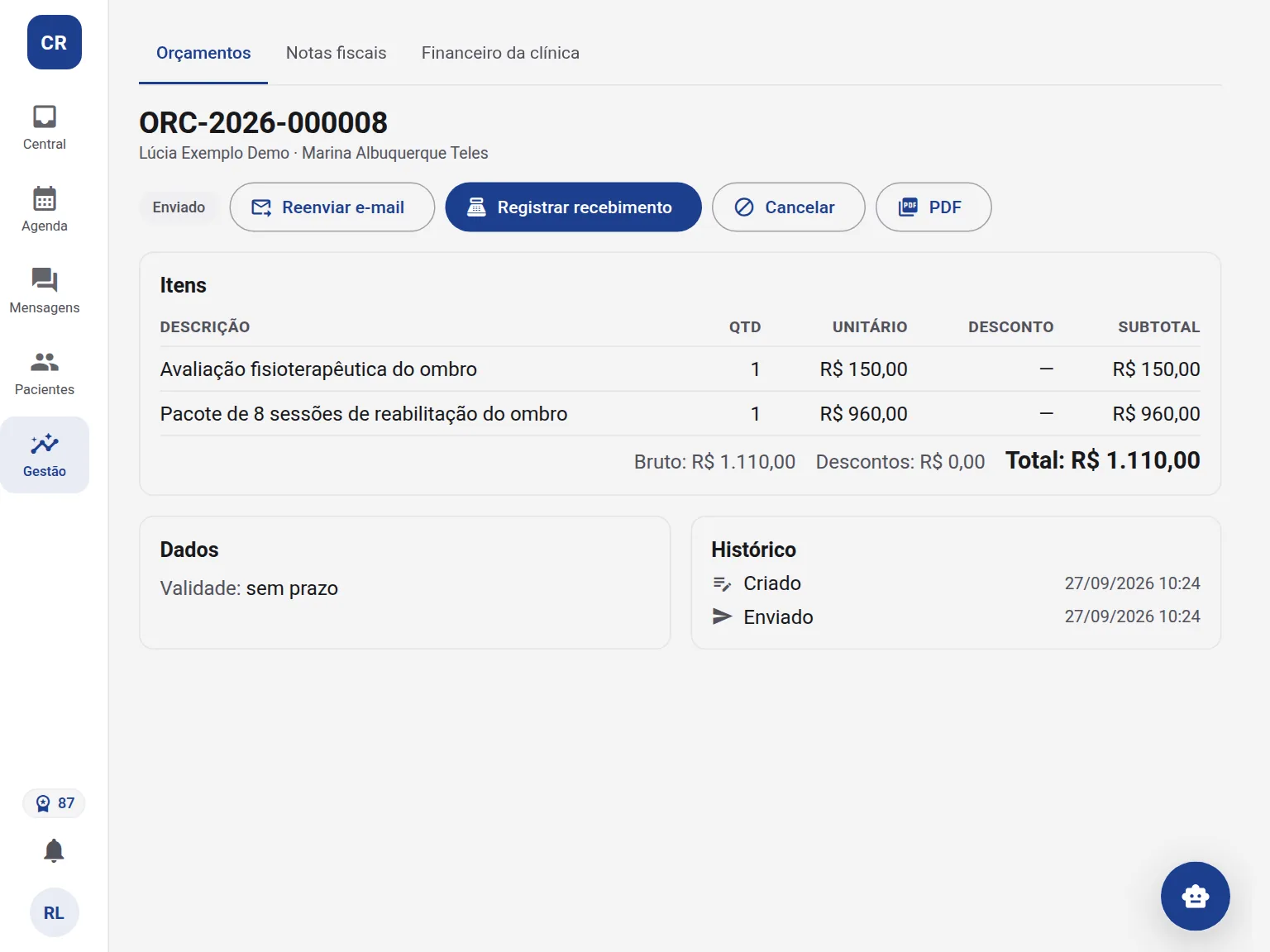The image size is (1270, 952).
Task: Launch the assistant robot chat button
Action: tap(1195, 896)
